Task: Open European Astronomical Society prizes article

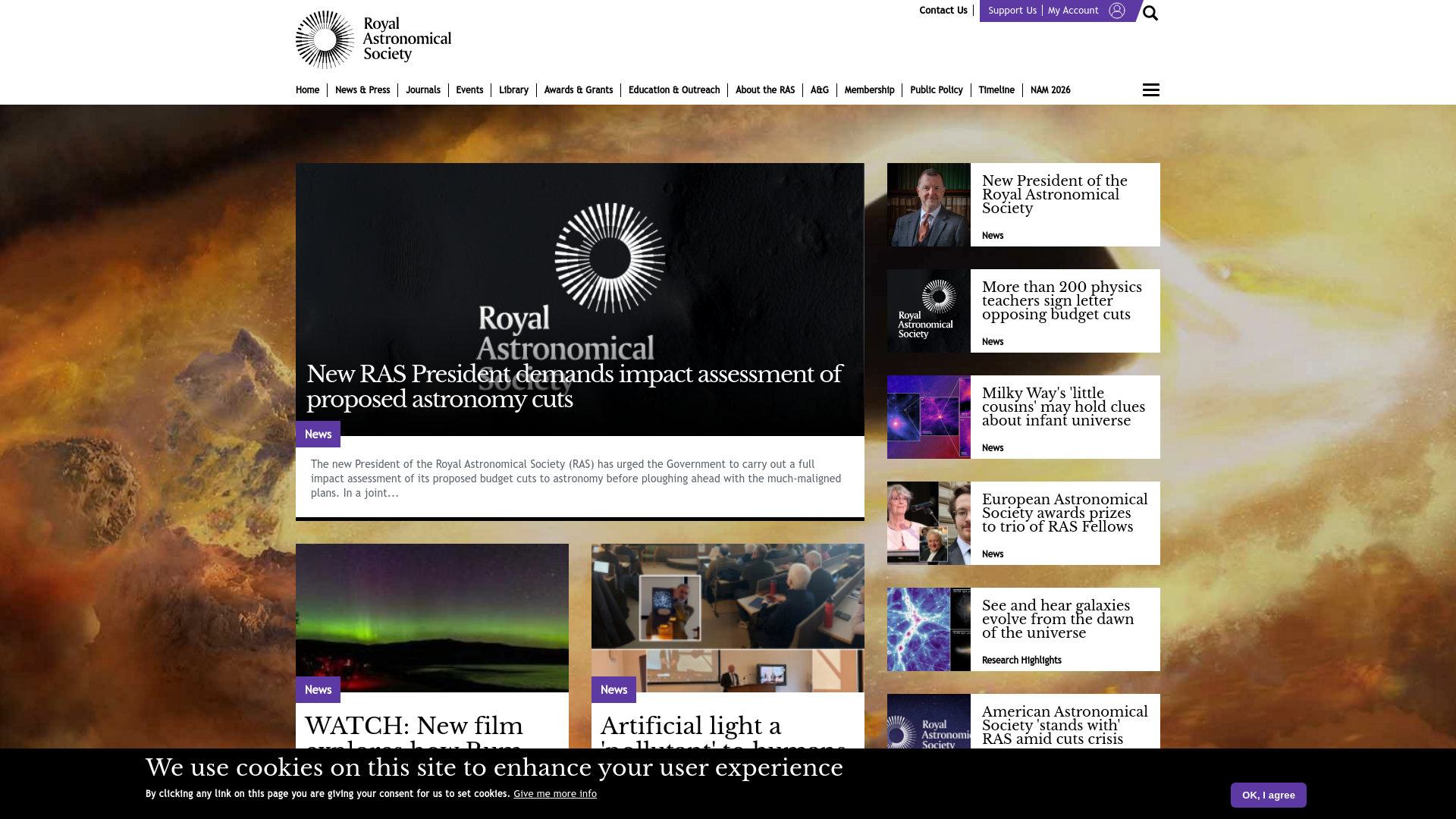Action: (x=1065, y=513)
